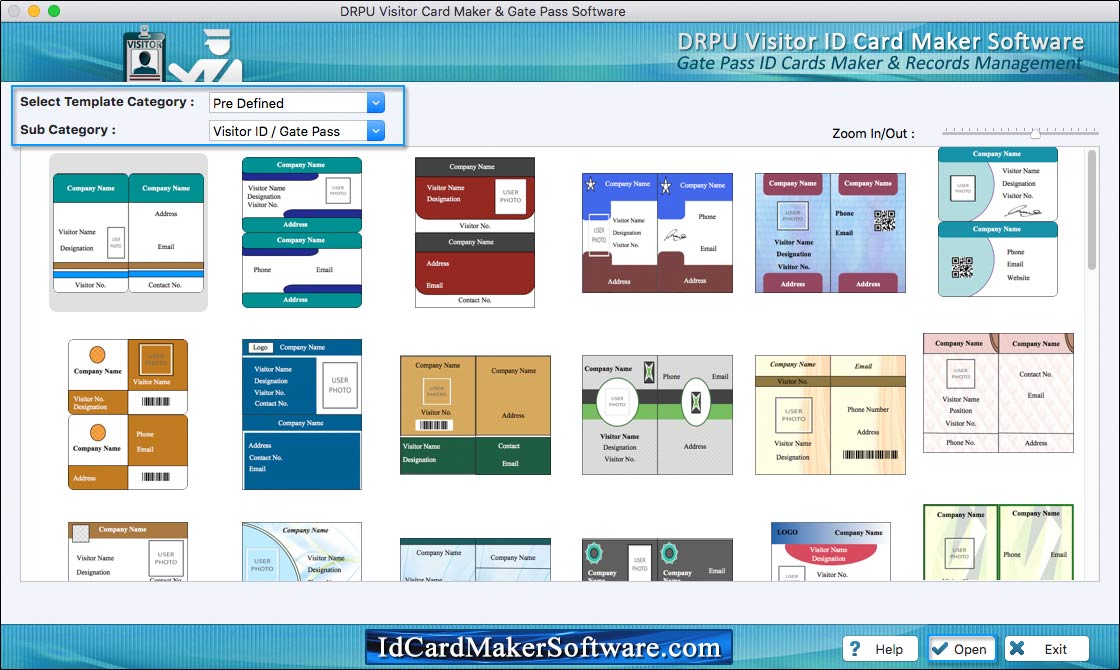Select the teal circle template with signature
The image size is (1120, 670).
tap(998, 222)
